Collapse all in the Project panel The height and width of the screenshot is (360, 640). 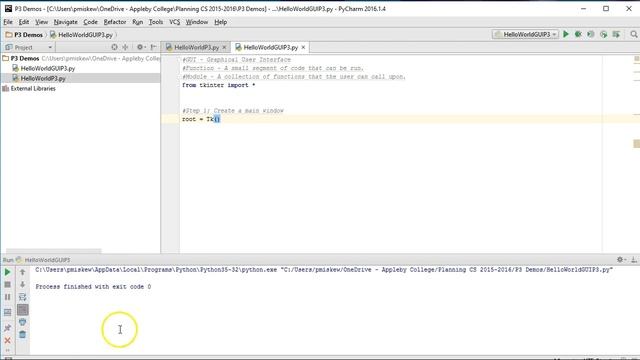pyautogui.click(x=125, y=47)
